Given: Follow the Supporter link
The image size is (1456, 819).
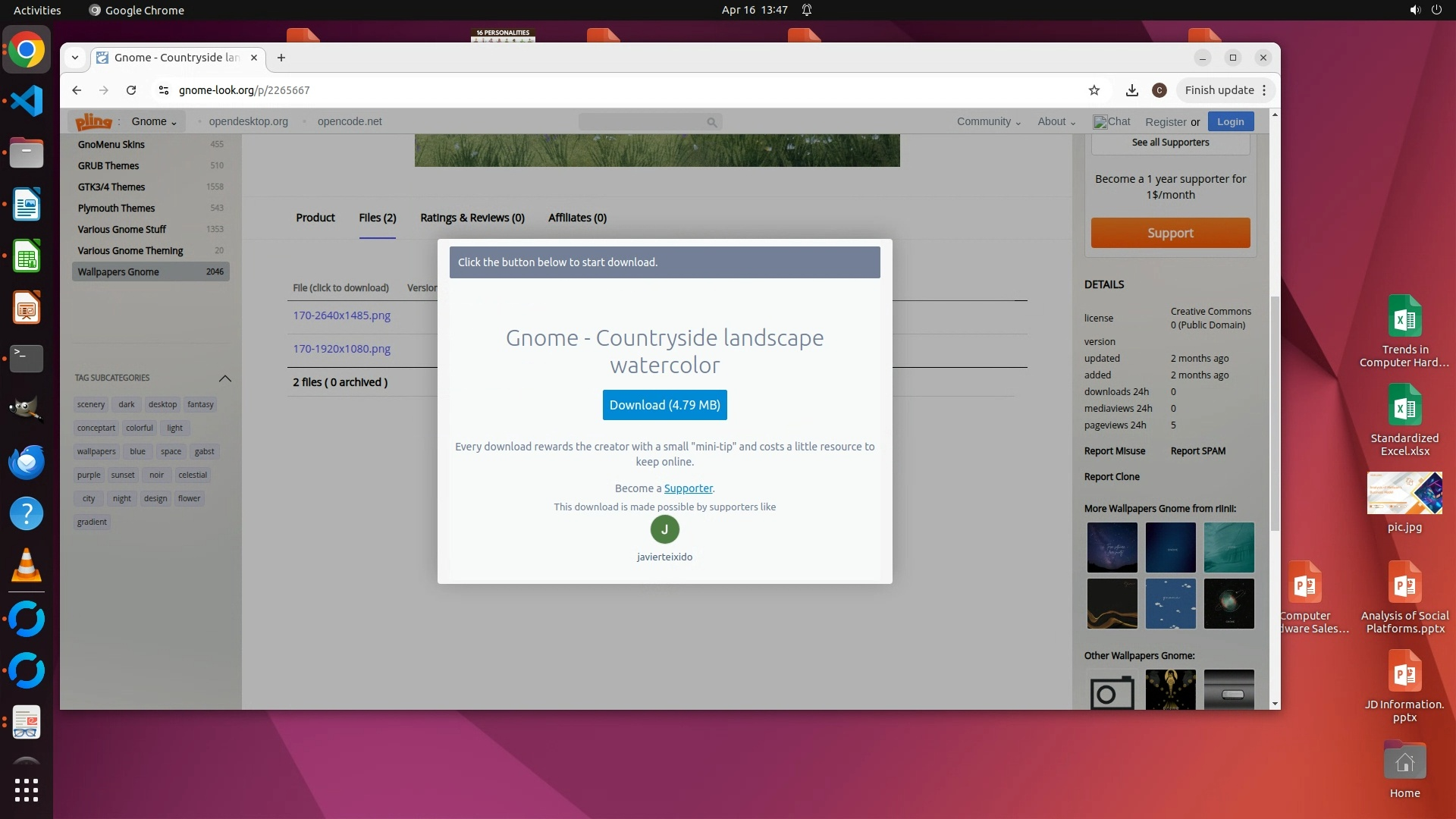Looking at the screenshot, I should click(688, 488).
